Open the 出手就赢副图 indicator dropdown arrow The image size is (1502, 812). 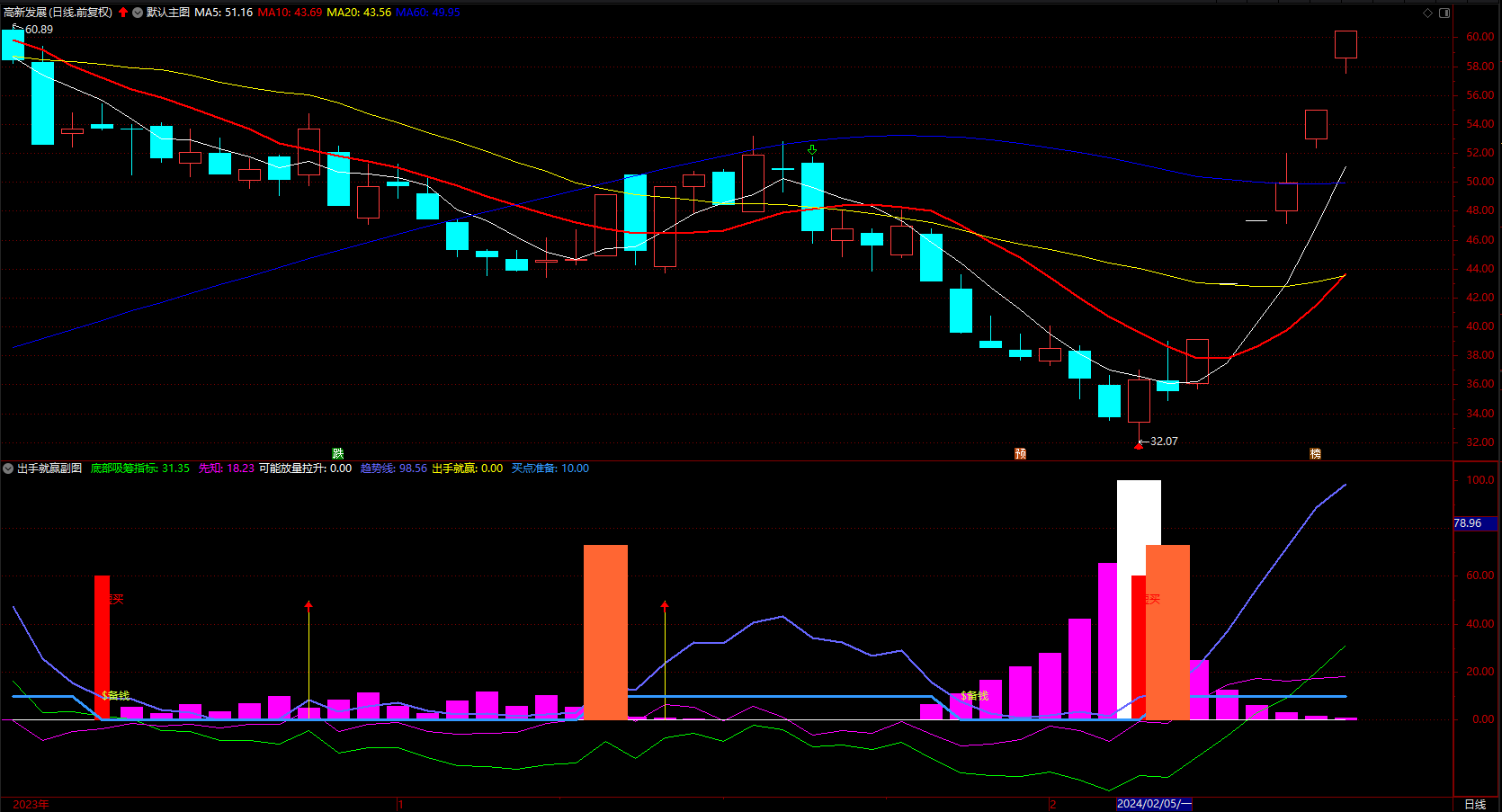coord(8,468)
